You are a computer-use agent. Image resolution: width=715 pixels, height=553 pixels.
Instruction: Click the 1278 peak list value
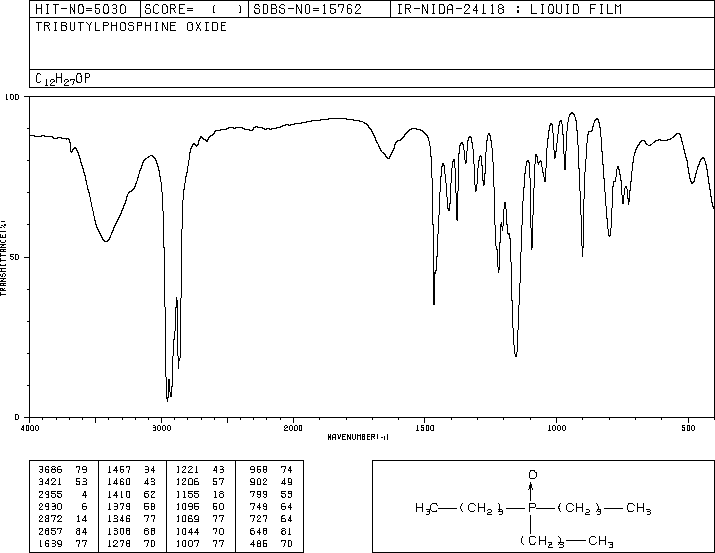tap(119, 543)
